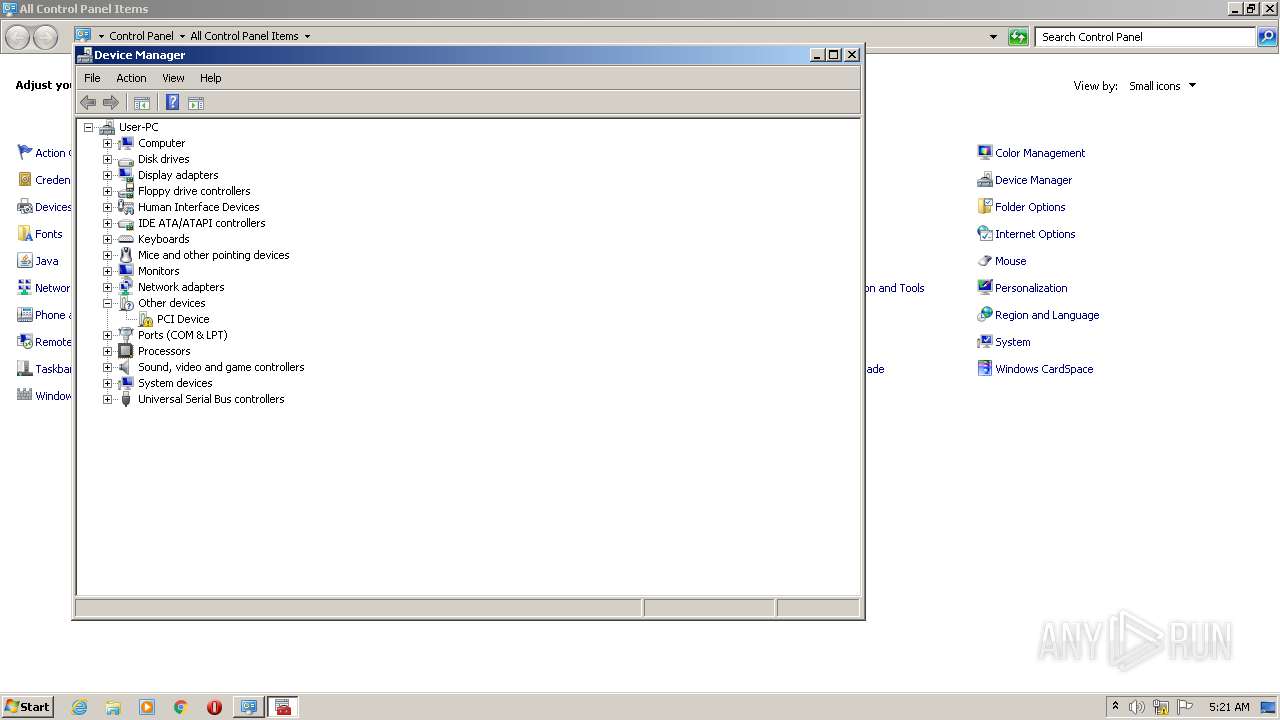
Task: Click the Disk drives category icon
Action: (x=126, y=159)
